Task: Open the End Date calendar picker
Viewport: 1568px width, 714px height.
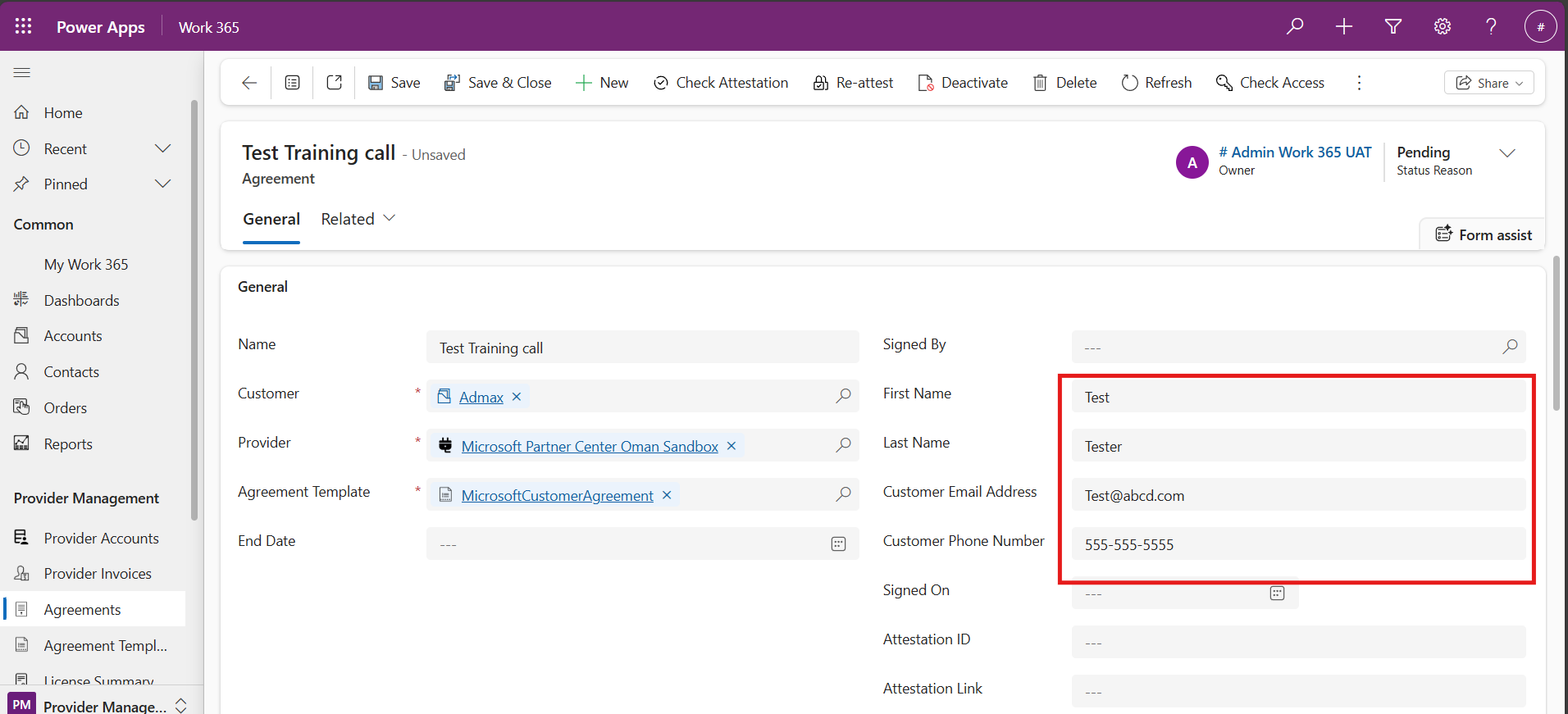Action: (x=838, y=544)
